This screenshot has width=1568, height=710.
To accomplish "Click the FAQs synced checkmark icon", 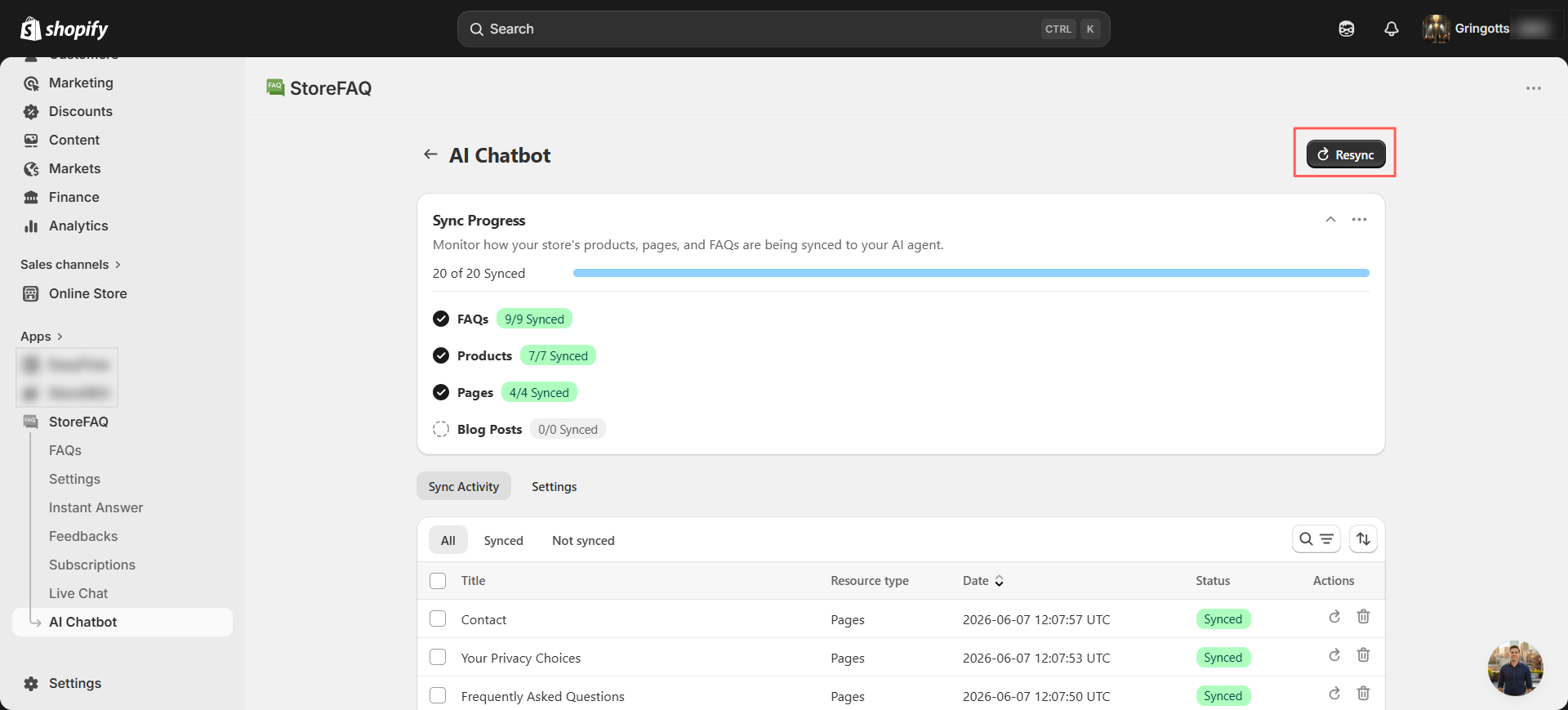I will click(x=441, y=319).
